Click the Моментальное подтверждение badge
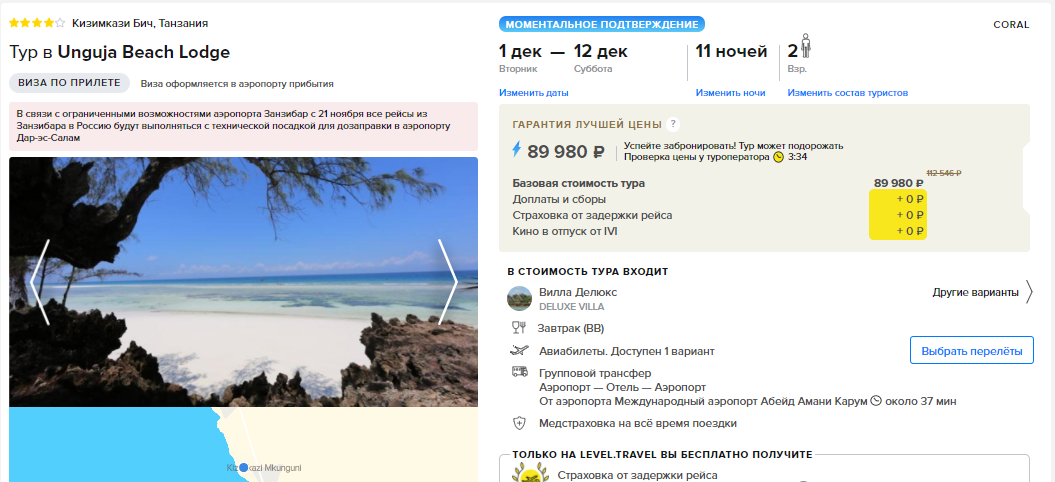This screenshot has width=1055, height=482. coord(602,25)
